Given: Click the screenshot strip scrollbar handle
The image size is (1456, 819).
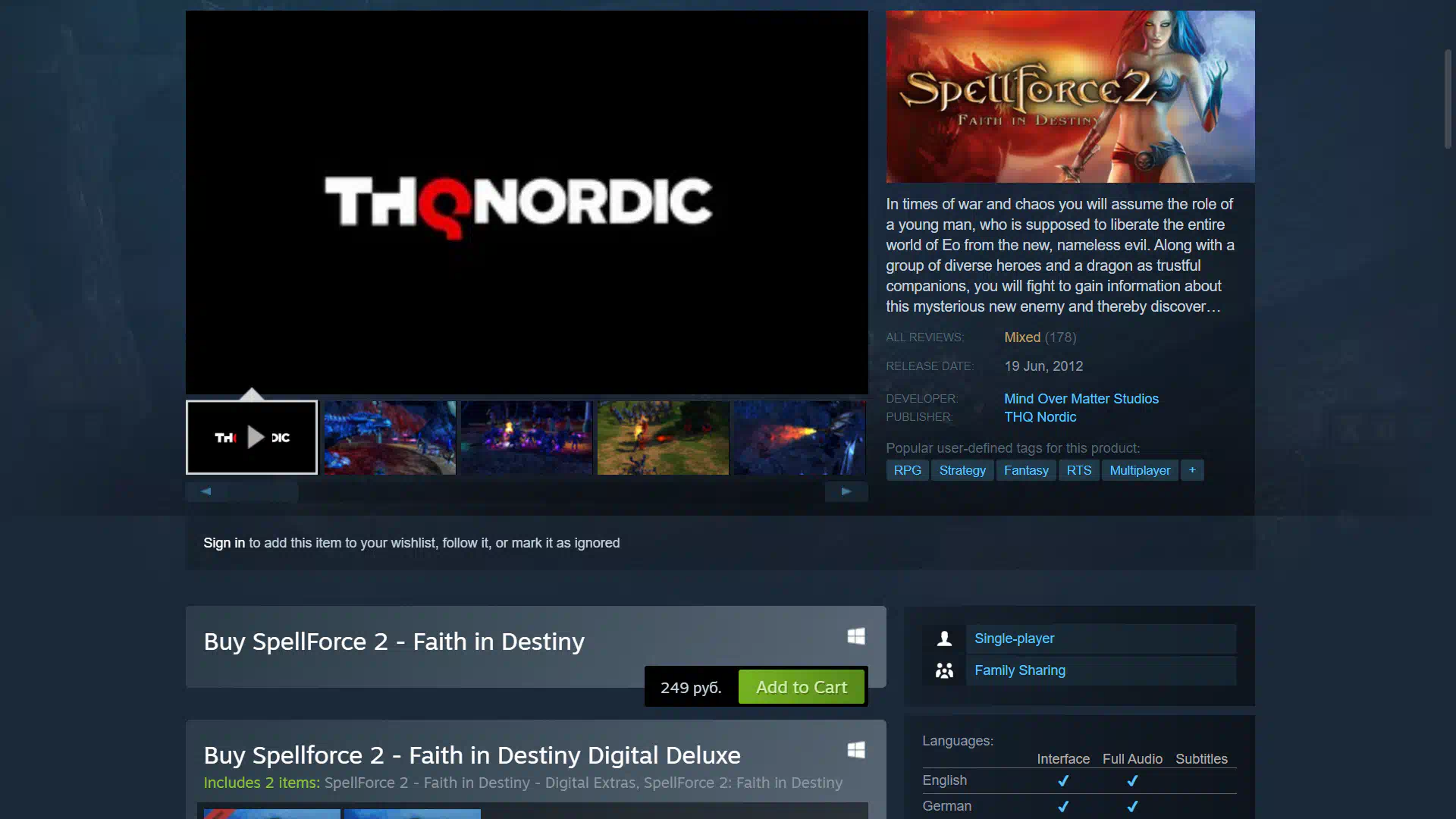Looking at the screenshot, I should coord(262,491).
